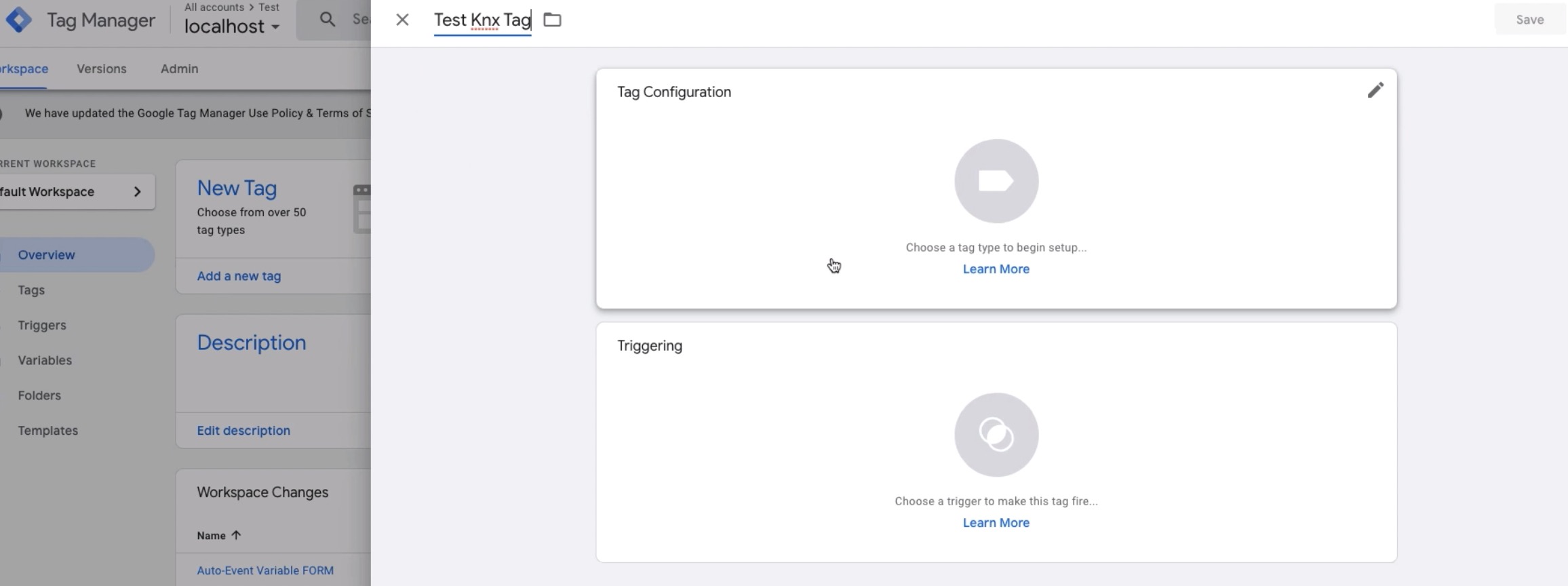Close the tag editor panel with X

(x=402, y=20)
